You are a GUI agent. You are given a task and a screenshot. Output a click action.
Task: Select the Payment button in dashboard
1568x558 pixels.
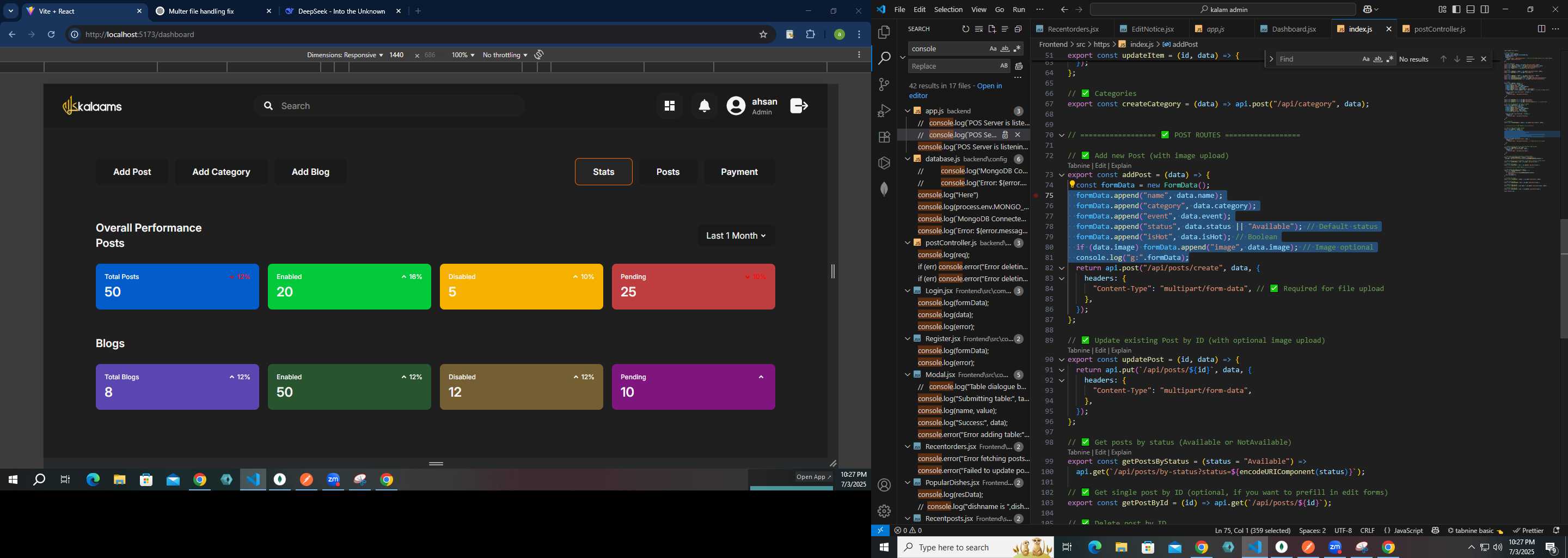pos(739,172)
